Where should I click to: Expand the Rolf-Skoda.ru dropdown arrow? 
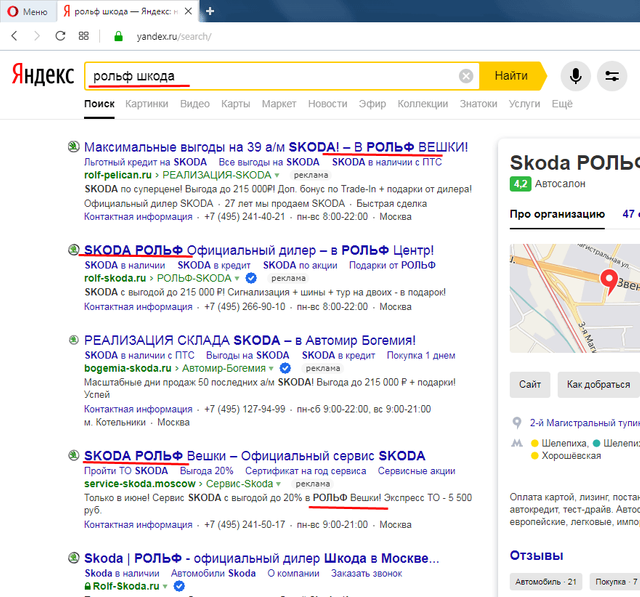165,586
